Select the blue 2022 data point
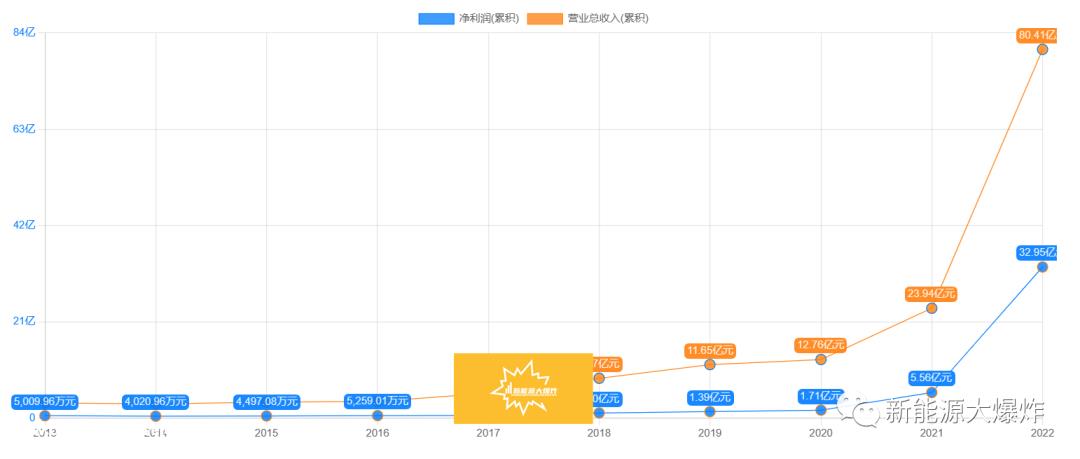 click(1042, 267)
